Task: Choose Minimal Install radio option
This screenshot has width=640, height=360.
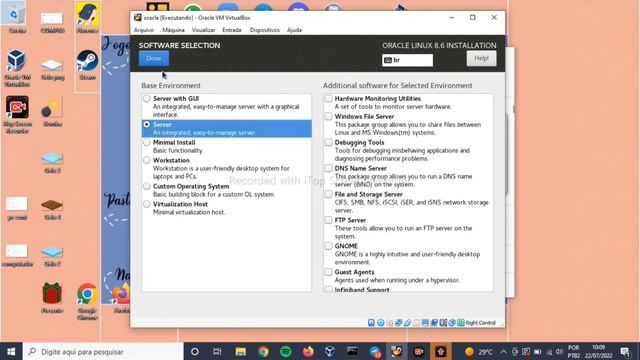Action: coord(147,142)
